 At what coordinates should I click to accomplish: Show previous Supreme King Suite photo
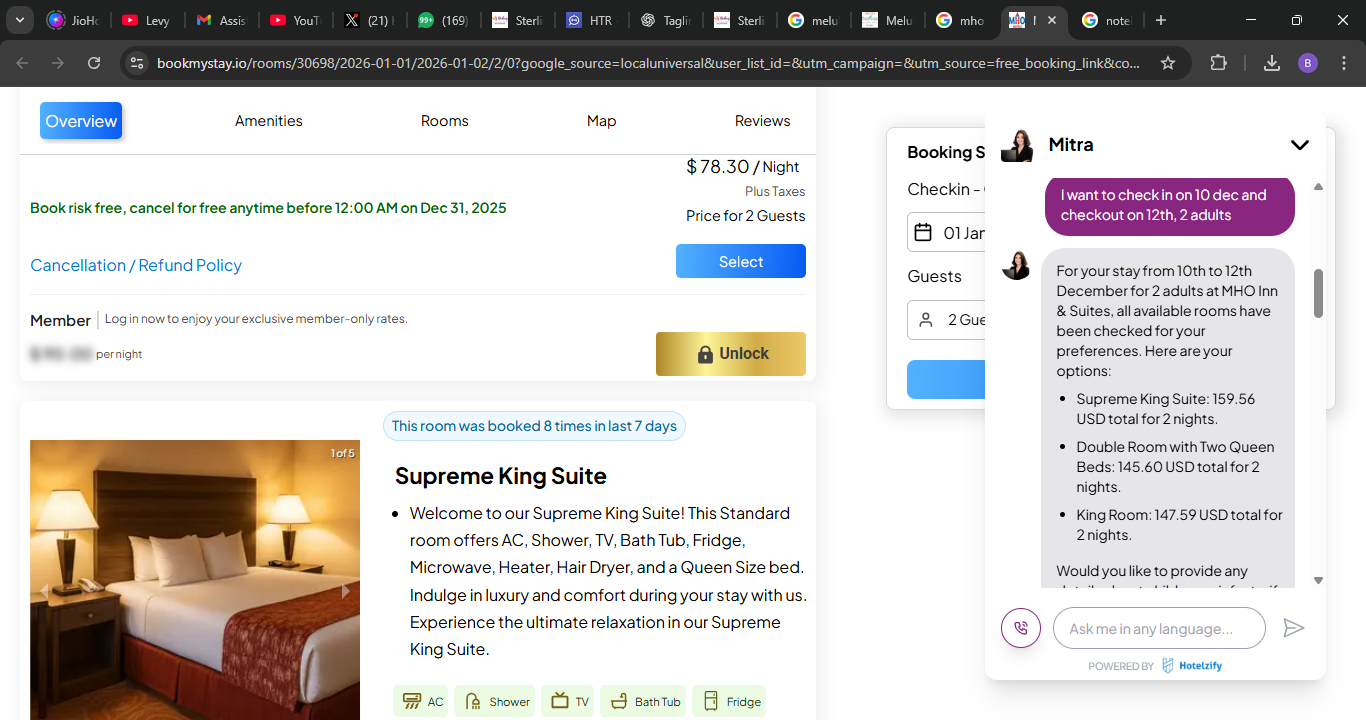[x=44, y=591]
